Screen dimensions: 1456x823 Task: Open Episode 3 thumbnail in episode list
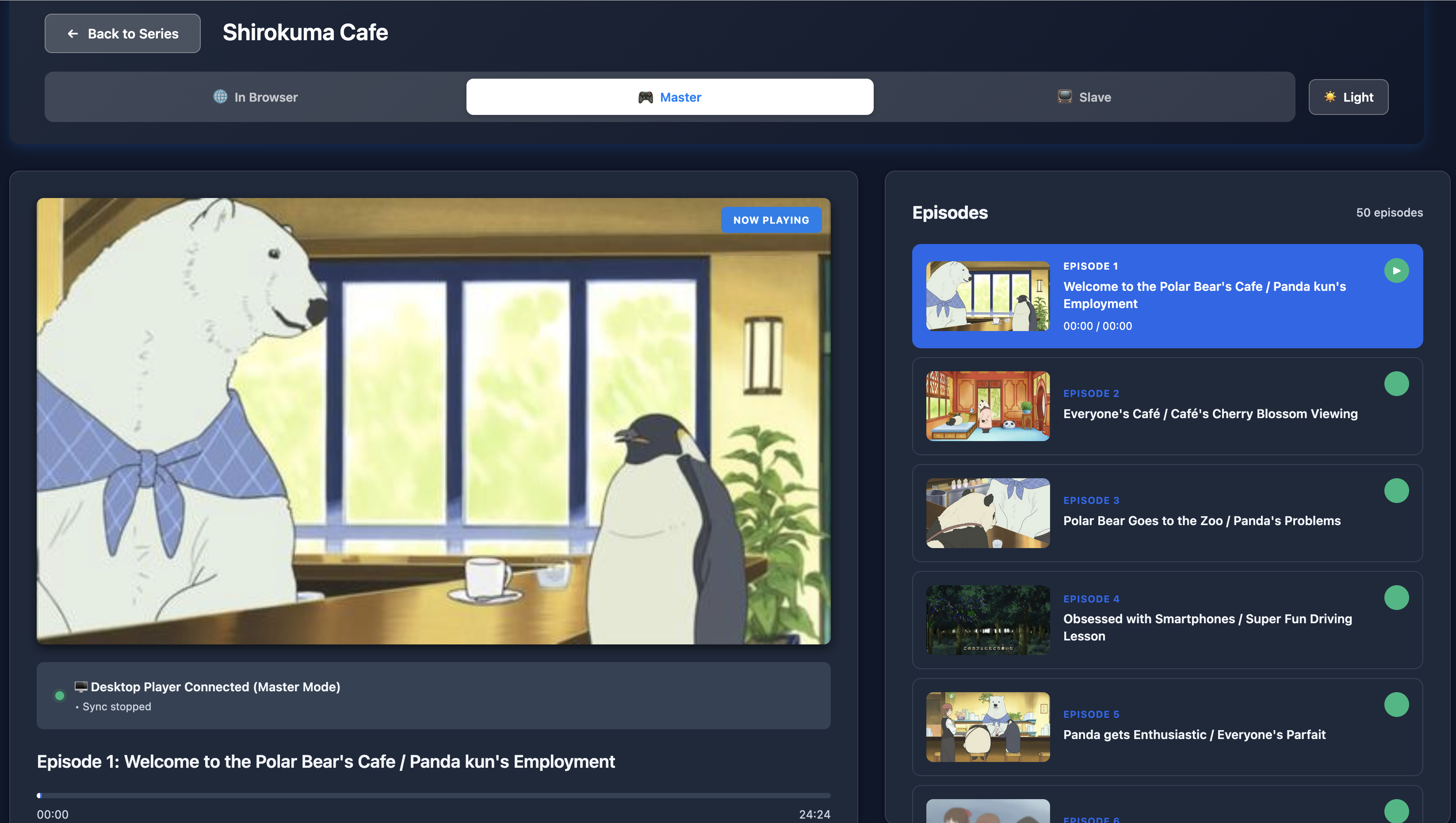tap(988, 513)
